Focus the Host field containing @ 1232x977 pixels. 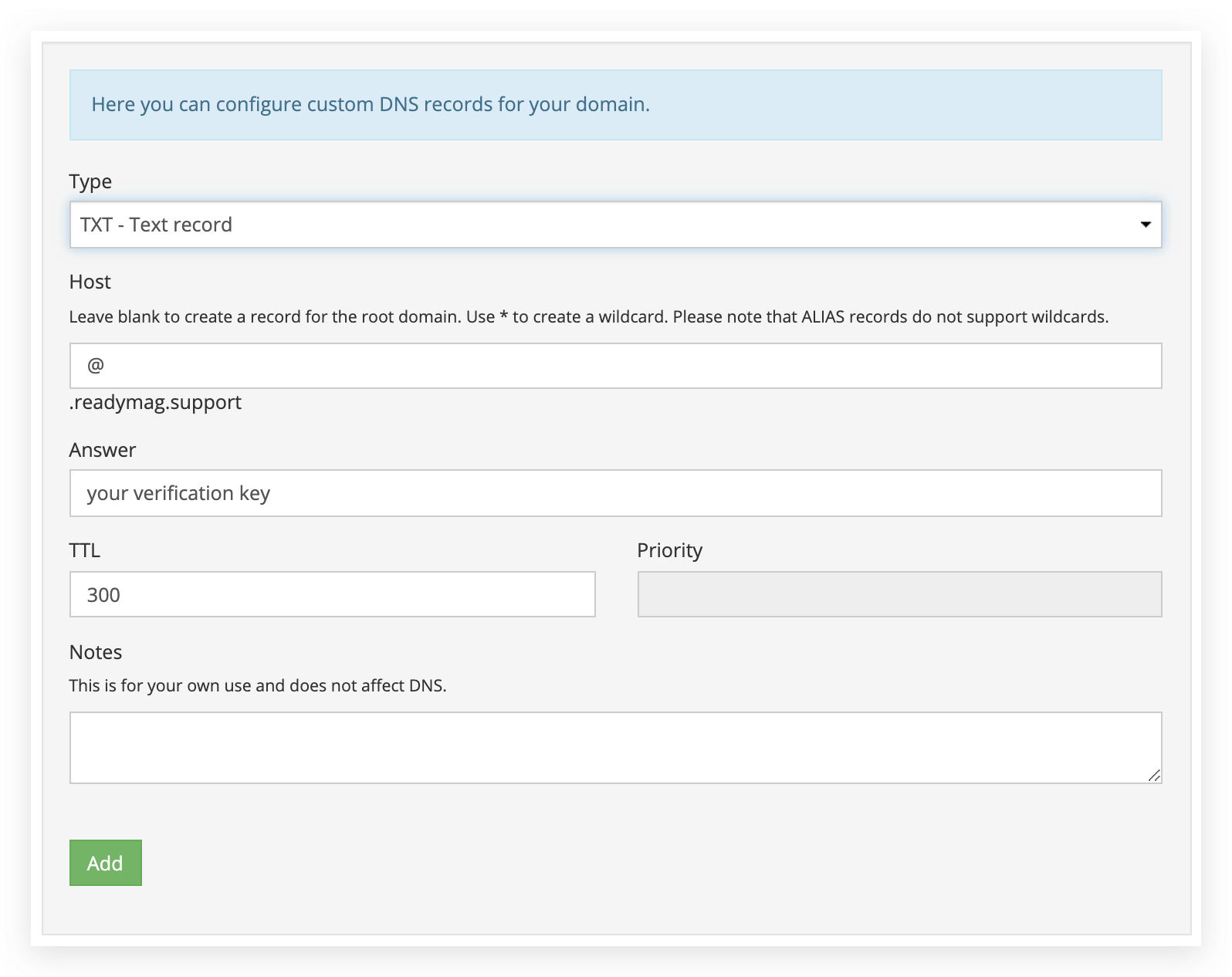click(x=615, y=366)
